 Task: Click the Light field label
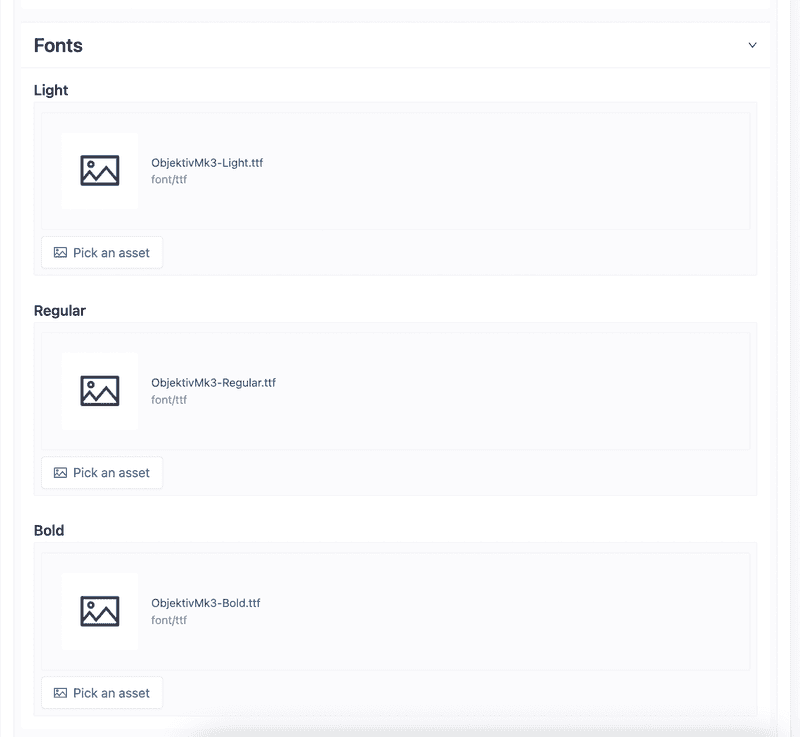pyautogui.click(x=51, y=90)
